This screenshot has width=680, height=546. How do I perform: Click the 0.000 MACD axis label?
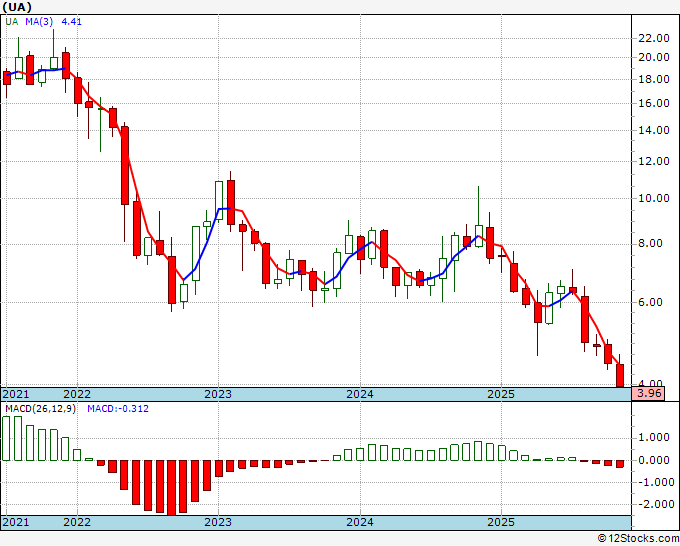(x=654, y=460)
